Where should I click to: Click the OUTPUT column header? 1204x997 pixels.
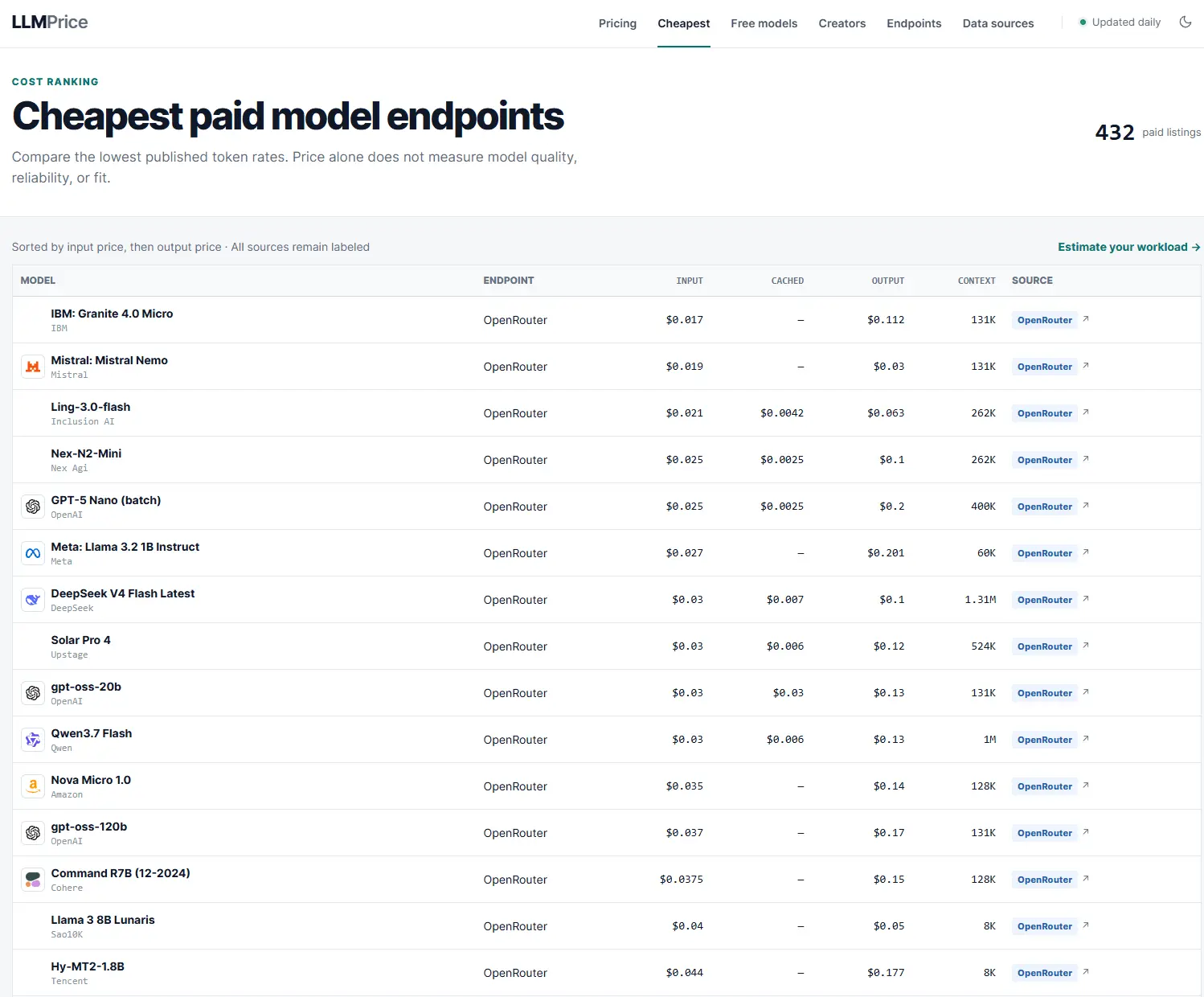(x=888, y=281)
